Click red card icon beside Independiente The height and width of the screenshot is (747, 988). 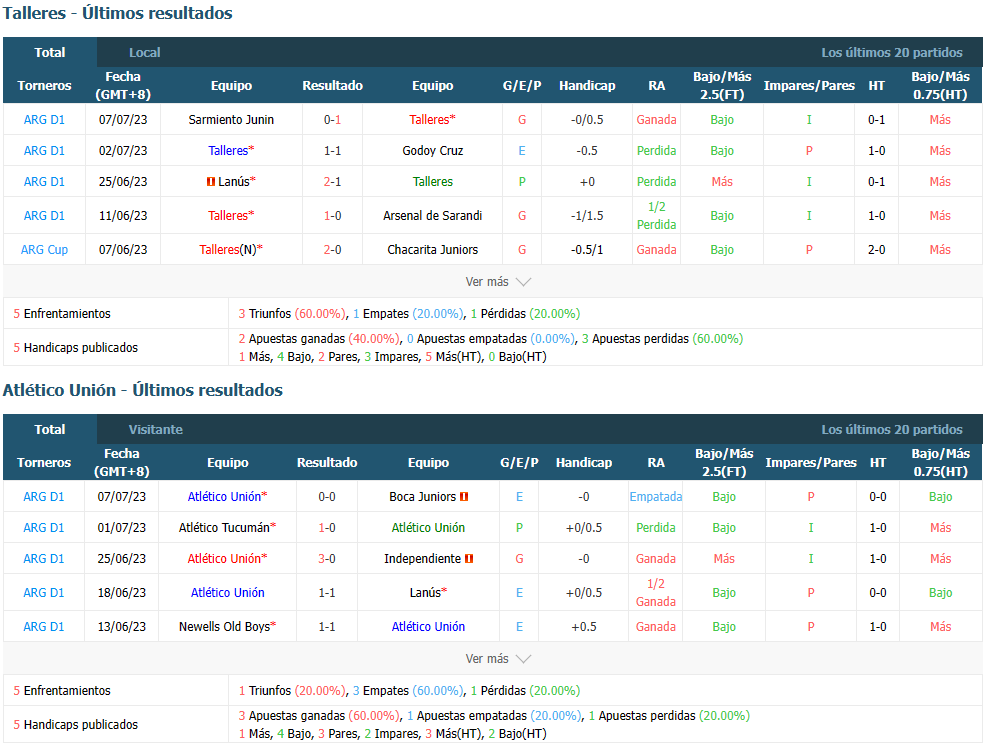tap(469, 558)
